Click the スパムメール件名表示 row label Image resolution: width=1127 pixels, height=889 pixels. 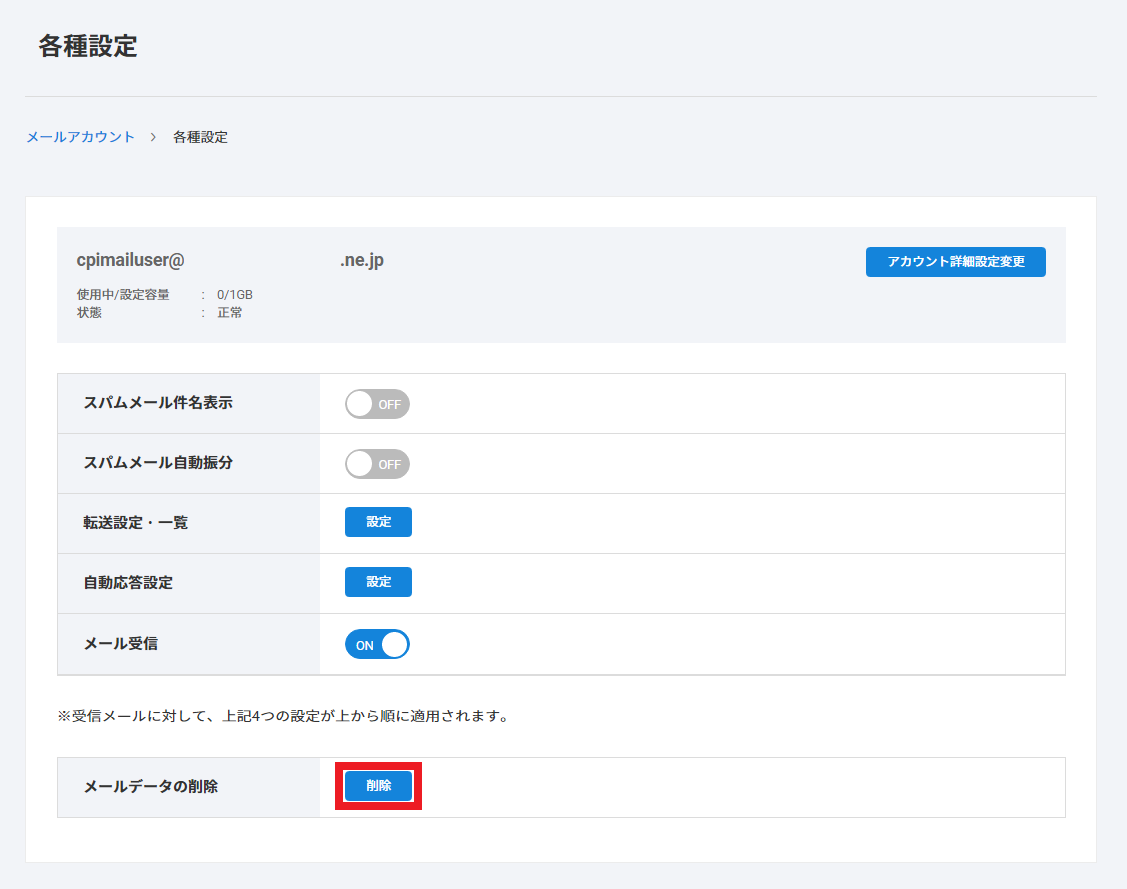158,403
